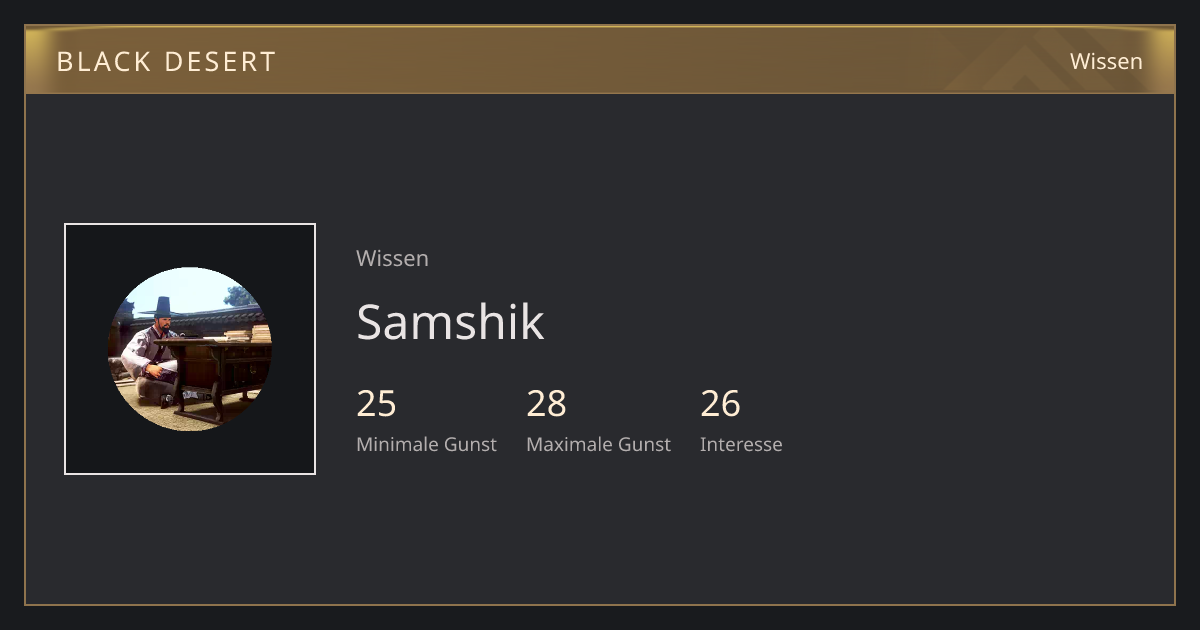Select the Wissen category label above Samshik
The height and width of the screenshot is (630, 1200).
click(x=392, y=258)
